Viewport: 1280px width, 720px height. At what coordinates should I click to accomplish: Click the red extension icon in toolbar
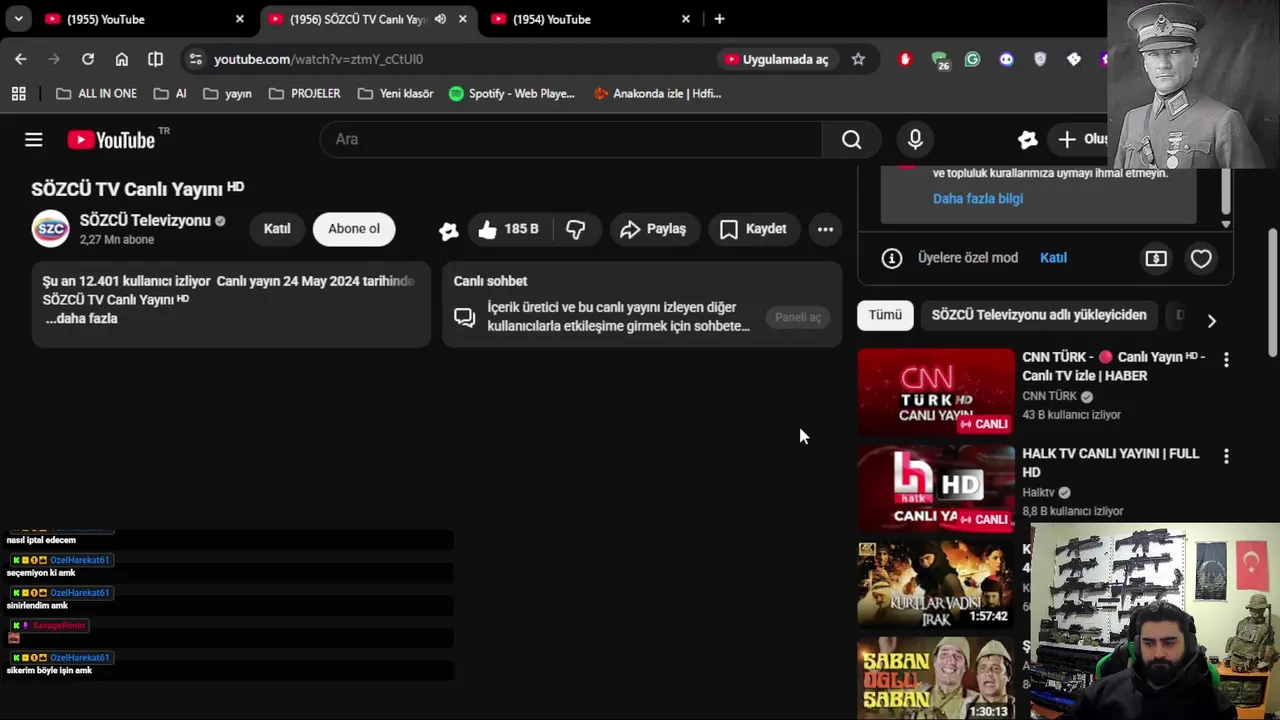[x=905, y=59]
